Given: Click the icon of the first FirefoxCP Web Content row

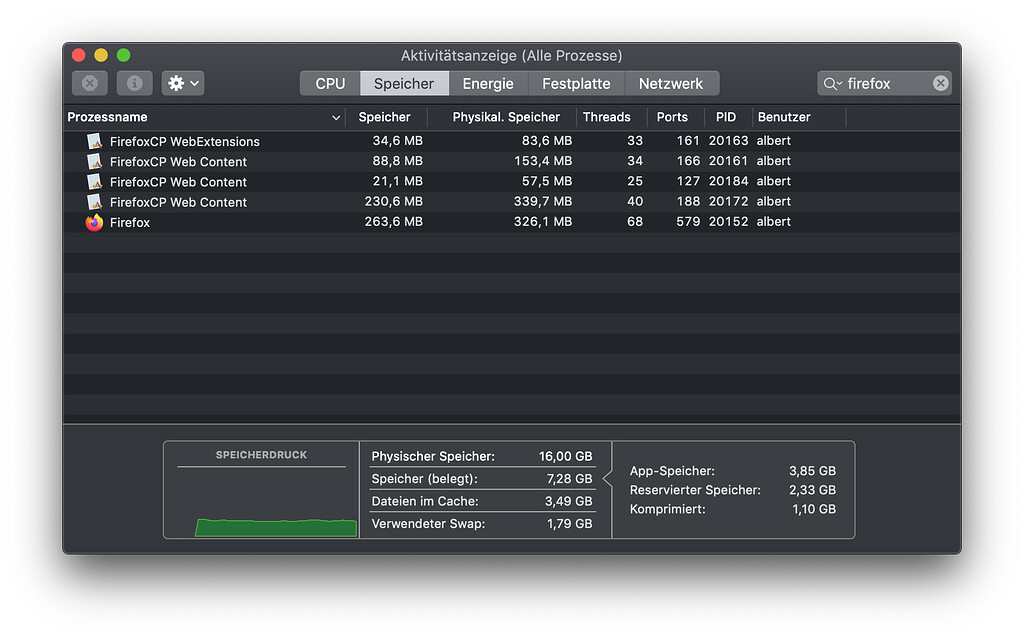Looking at the screenshot, I should point(93,161).
